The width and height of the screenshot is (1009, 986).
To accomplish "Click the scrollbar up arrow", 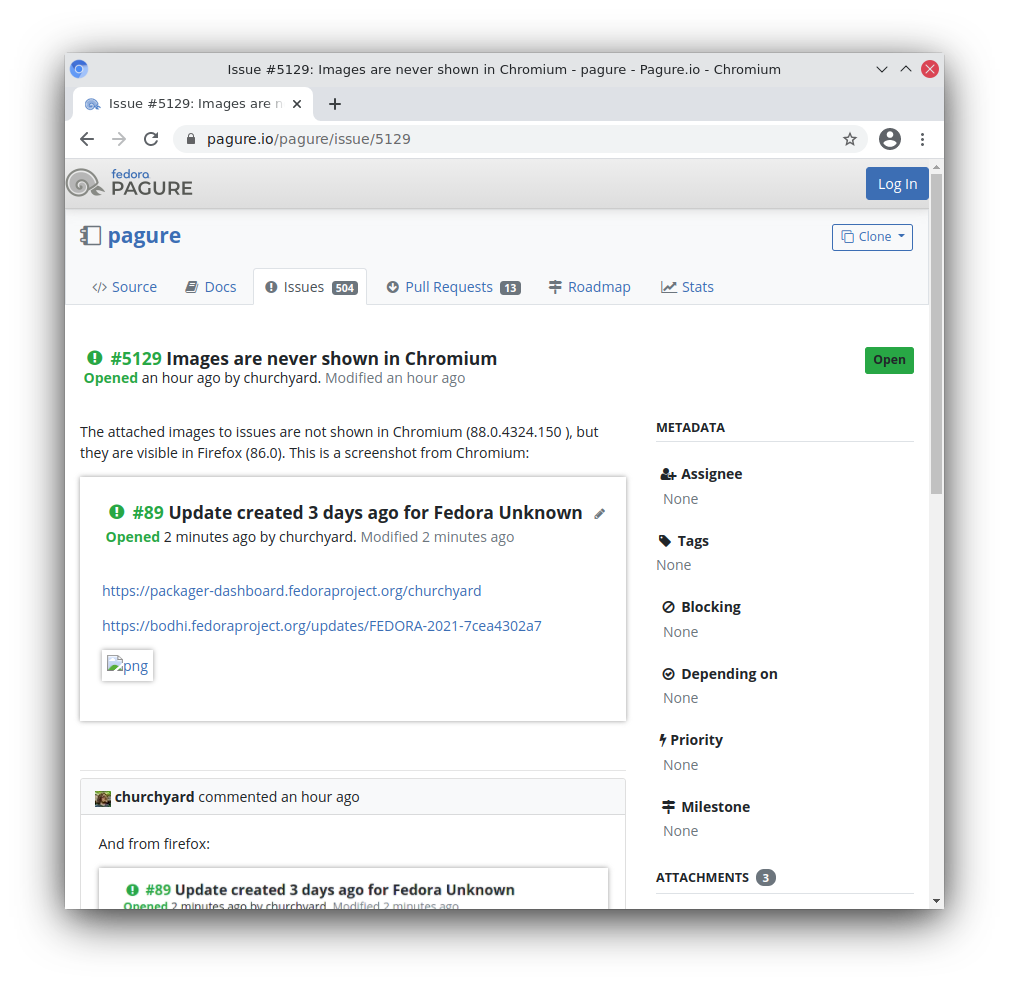I will (x=936, y=167).
